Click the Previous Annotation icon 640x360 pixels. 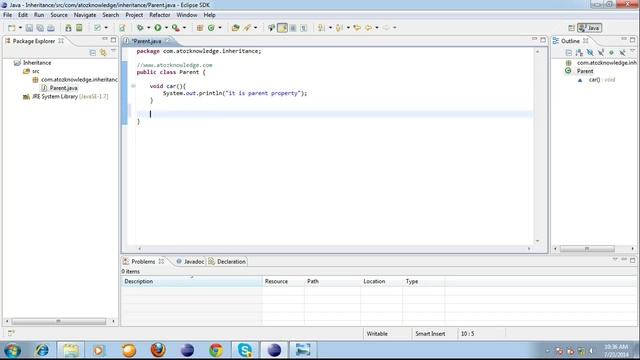339,28
